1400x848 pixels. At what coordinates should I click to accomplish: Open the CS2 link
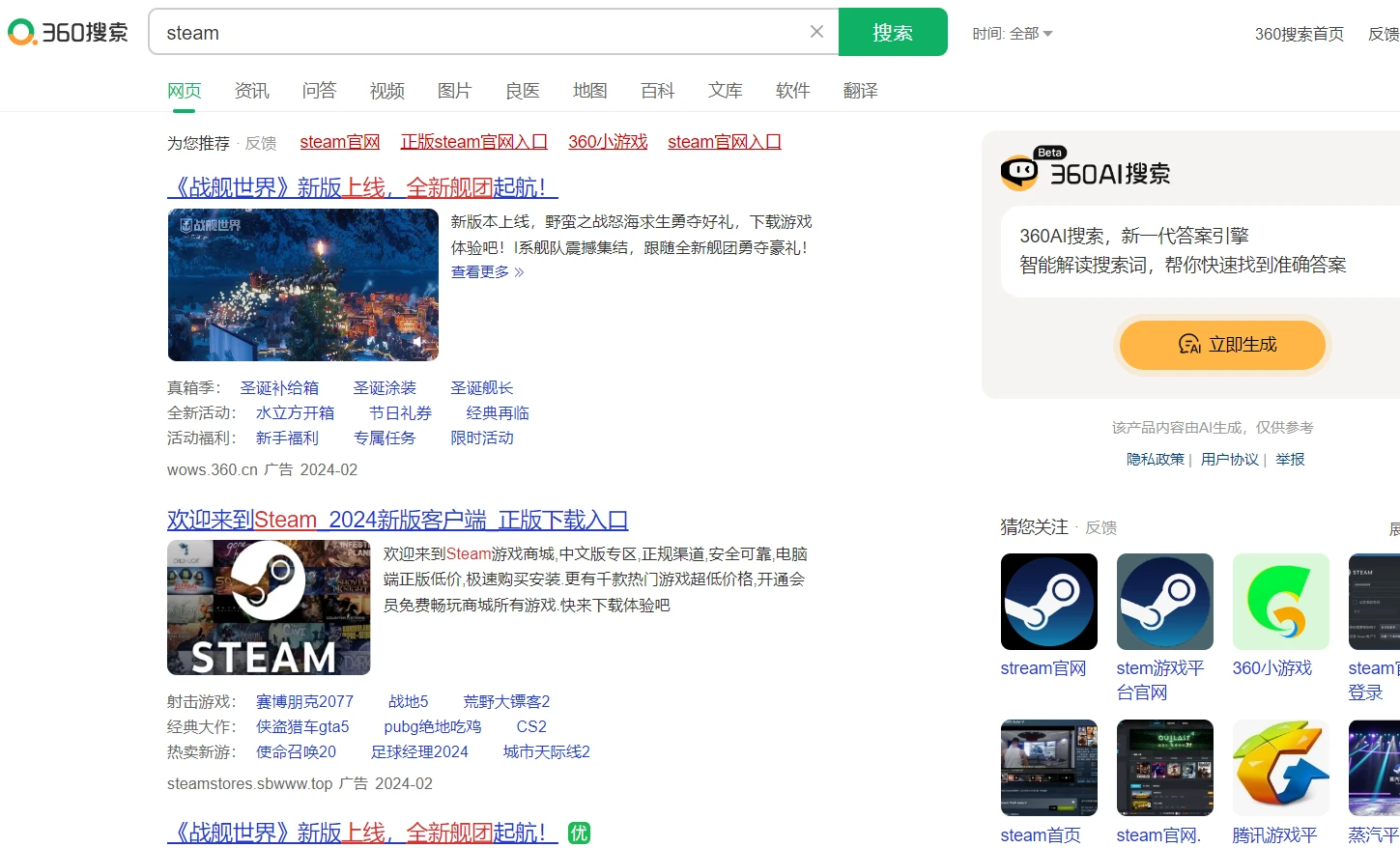(x=531, y=726)
